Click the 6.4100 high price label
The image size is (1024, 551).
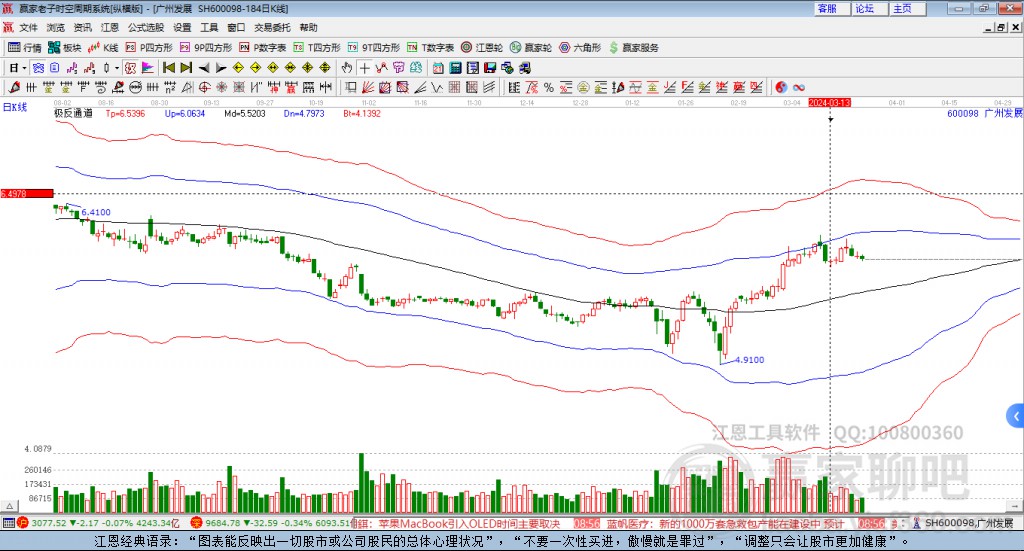pos(96,212)
